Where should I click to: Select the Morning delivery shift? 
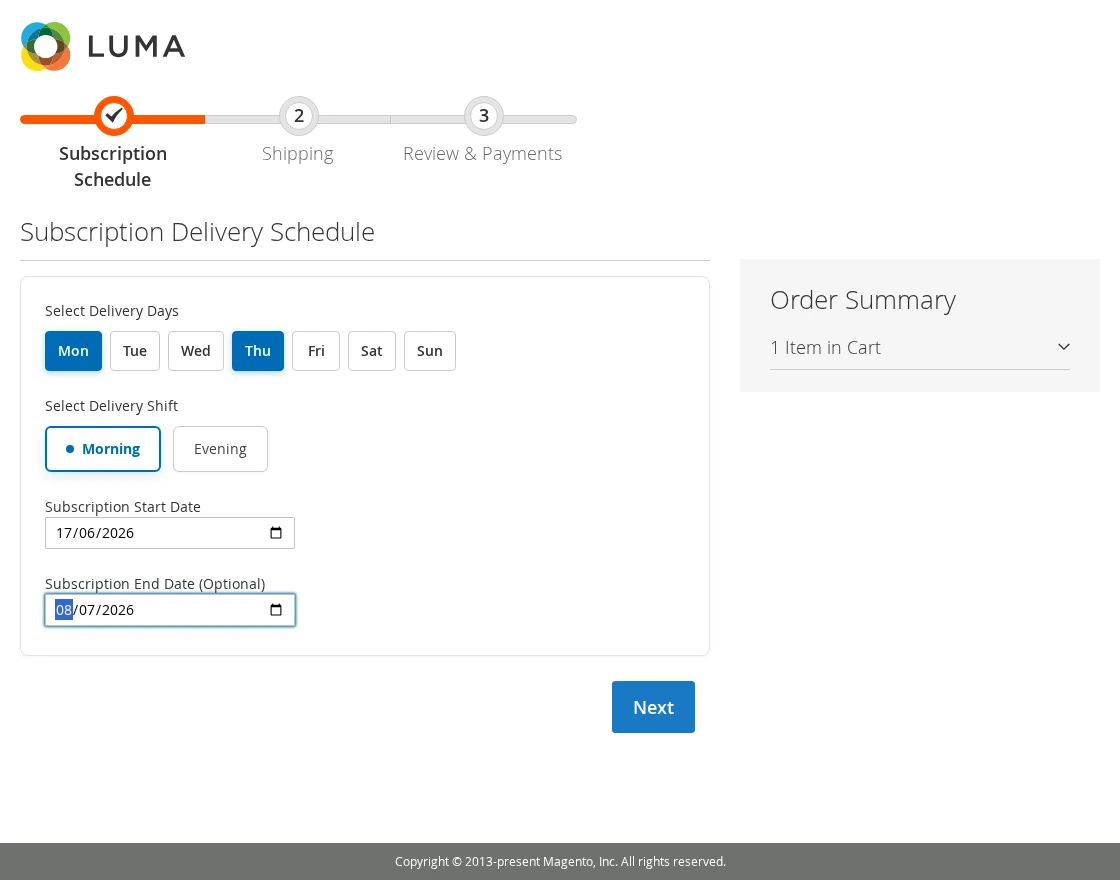103,449
